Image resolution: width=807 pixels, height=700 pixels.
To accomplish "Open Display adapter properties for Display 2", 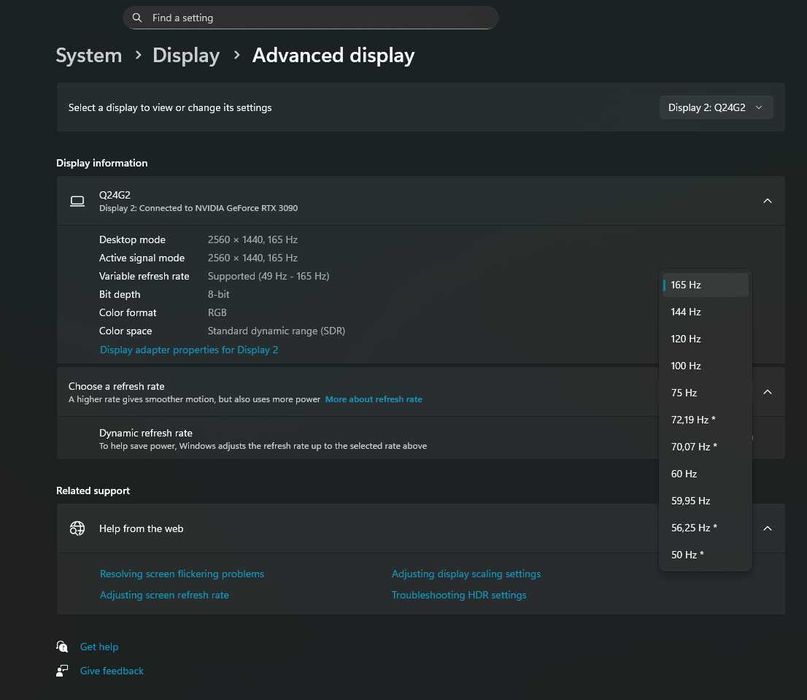I will [189, 349].
